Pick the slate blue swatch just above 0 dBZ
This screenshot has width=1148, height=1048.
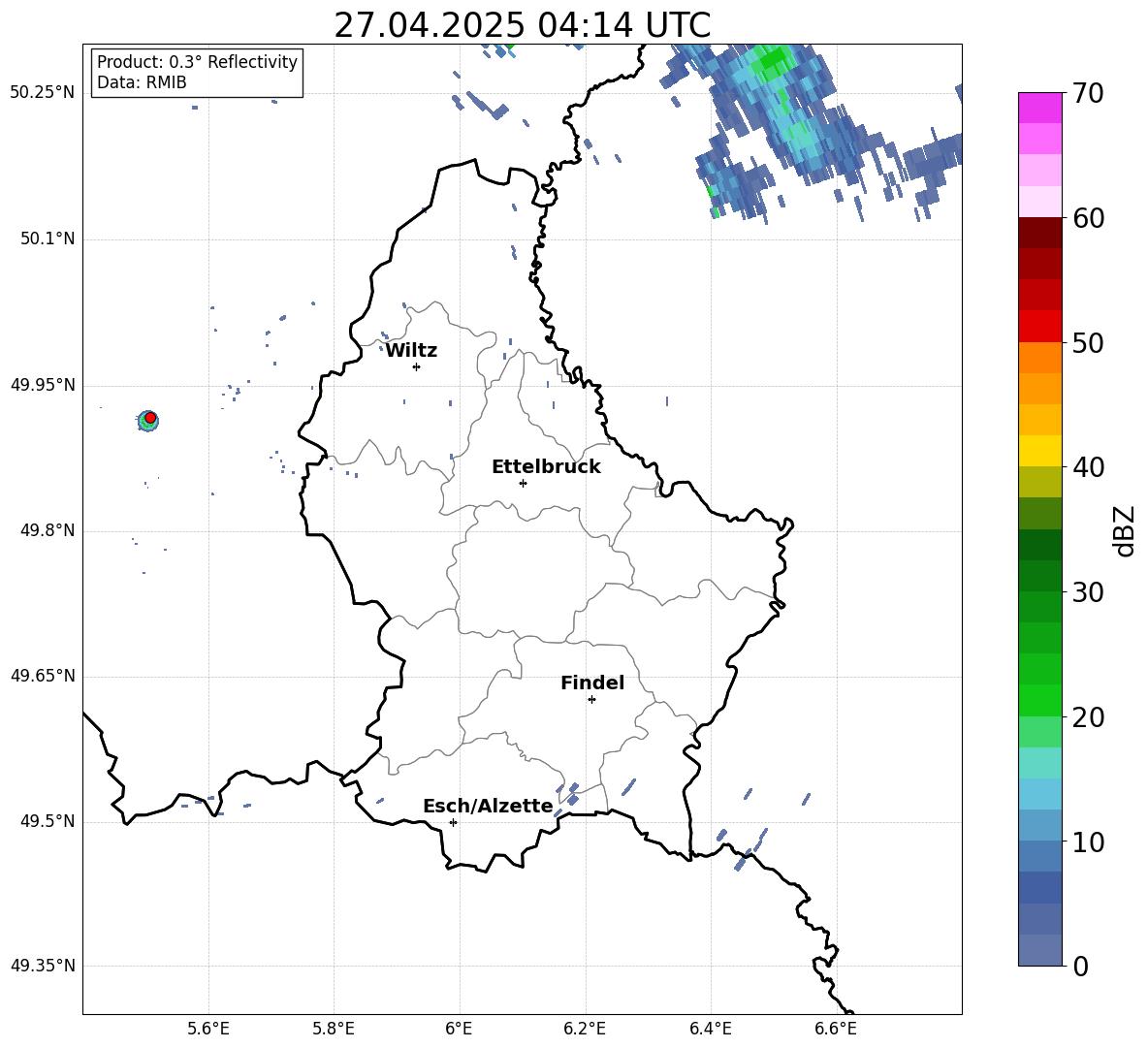pyautogui.click(x=1040, y=950)
